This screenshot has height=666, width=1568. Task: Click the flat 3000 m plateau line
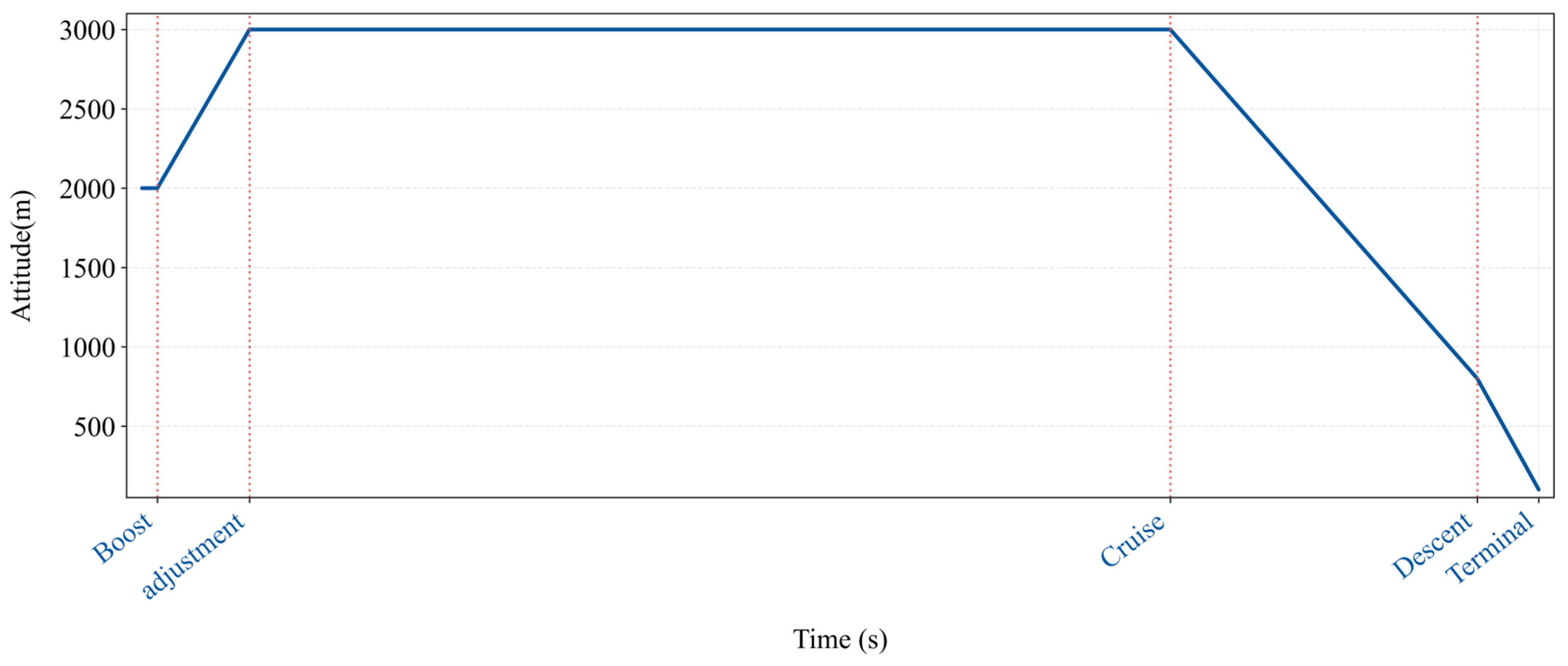(706, 29)
